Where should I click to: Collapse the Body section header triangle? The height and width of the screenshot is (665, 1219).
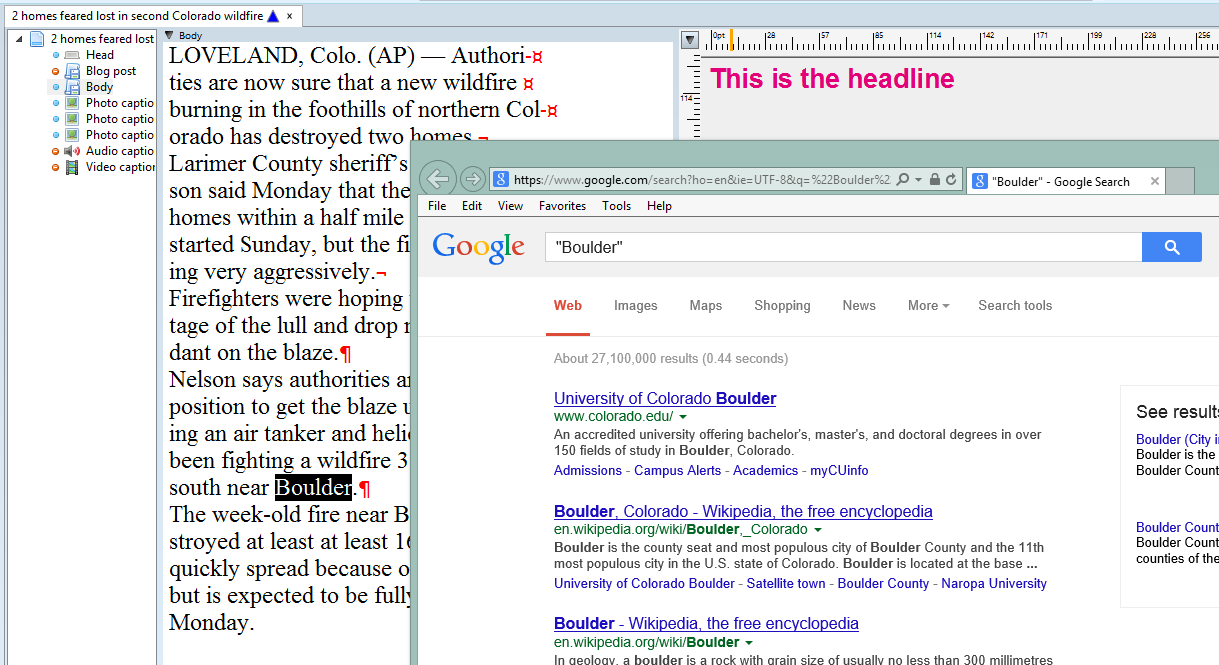pos(168,35)
